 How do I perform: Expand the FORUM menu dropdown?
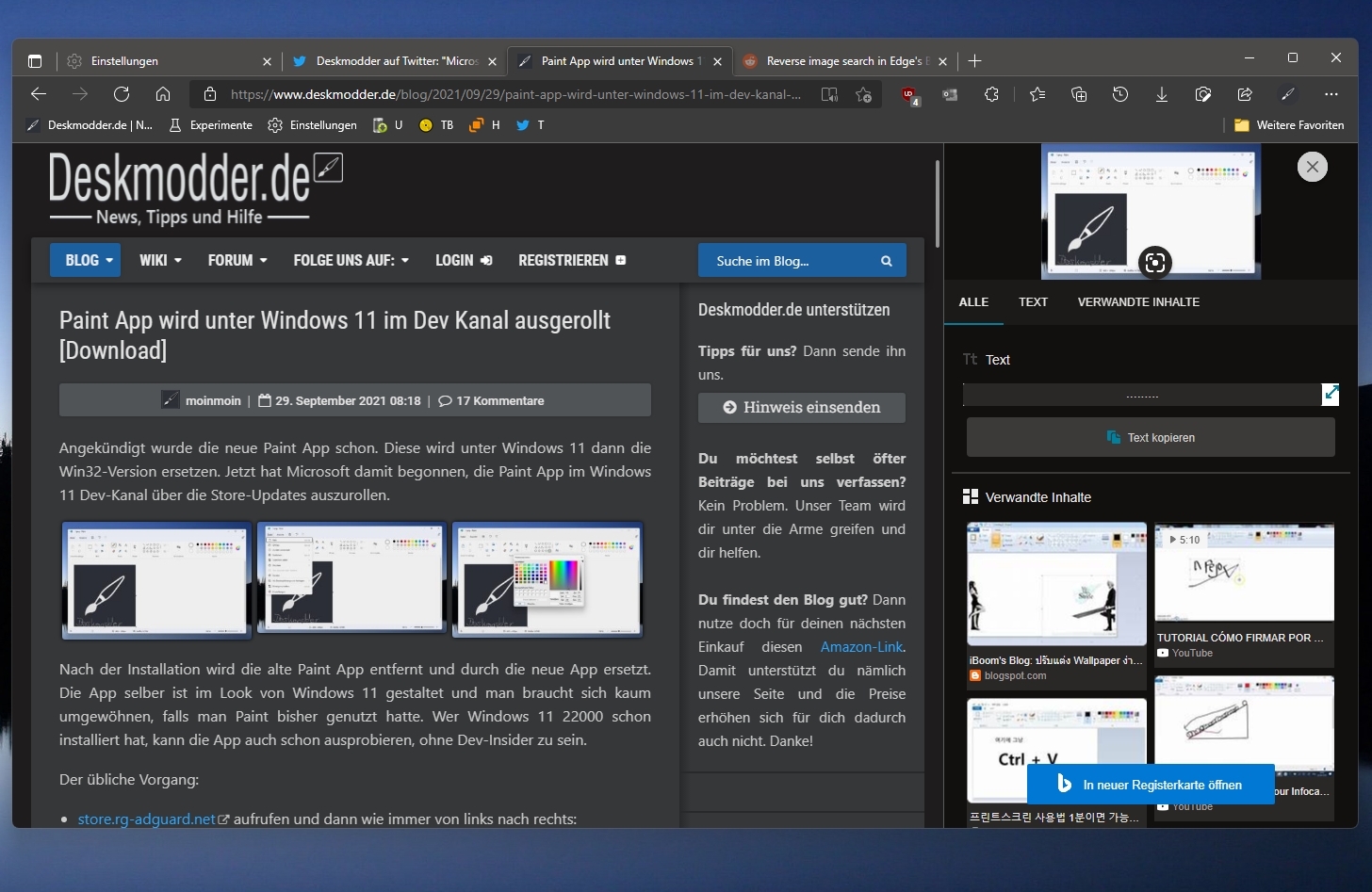tap(237, 260)
